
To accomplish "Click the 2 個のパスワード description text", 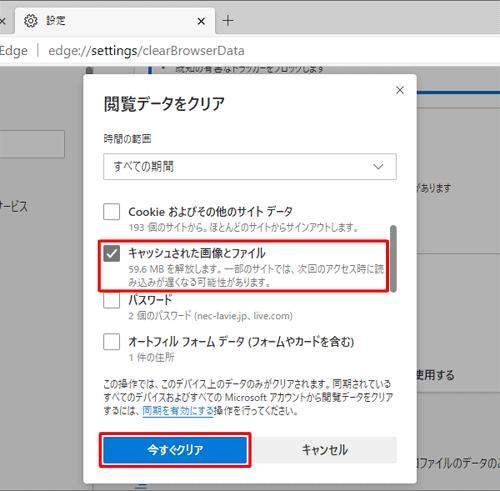I will (x=211, y=315).
